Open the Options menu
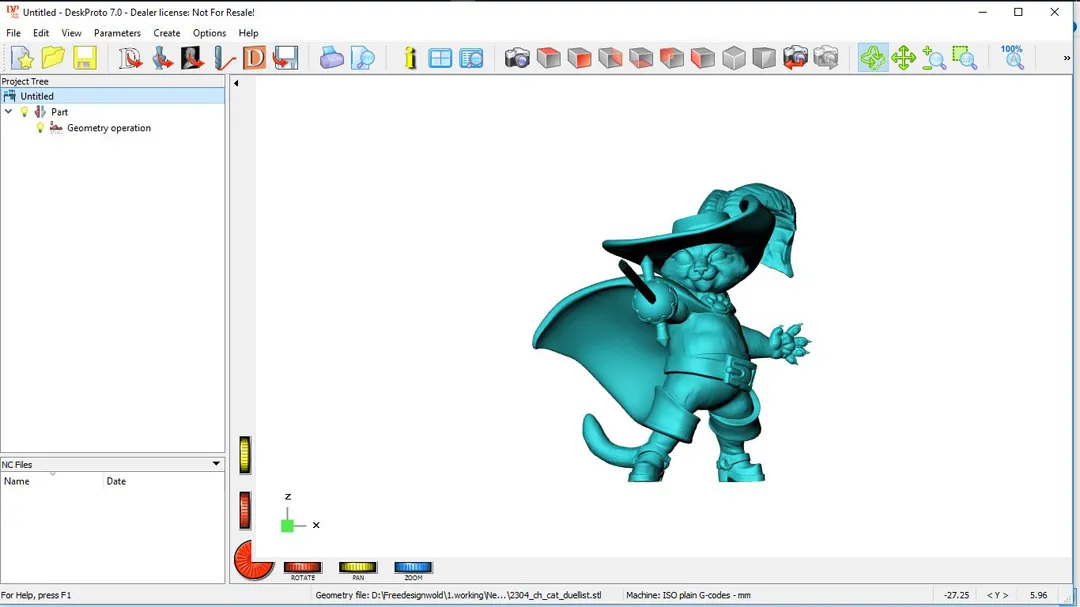Image resolution: width=1080 pixels, height=607 pixels. [x=209, y=33]
